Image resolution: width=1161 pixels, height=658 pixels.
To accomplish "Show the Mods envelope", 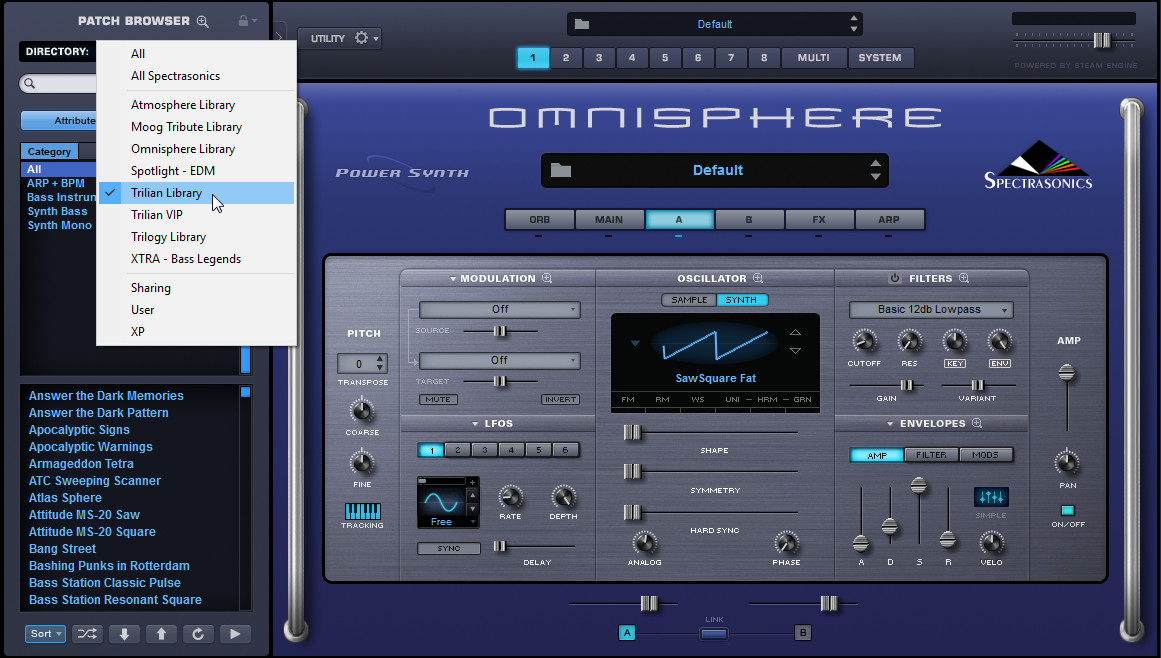I will [x=986, y=455].
